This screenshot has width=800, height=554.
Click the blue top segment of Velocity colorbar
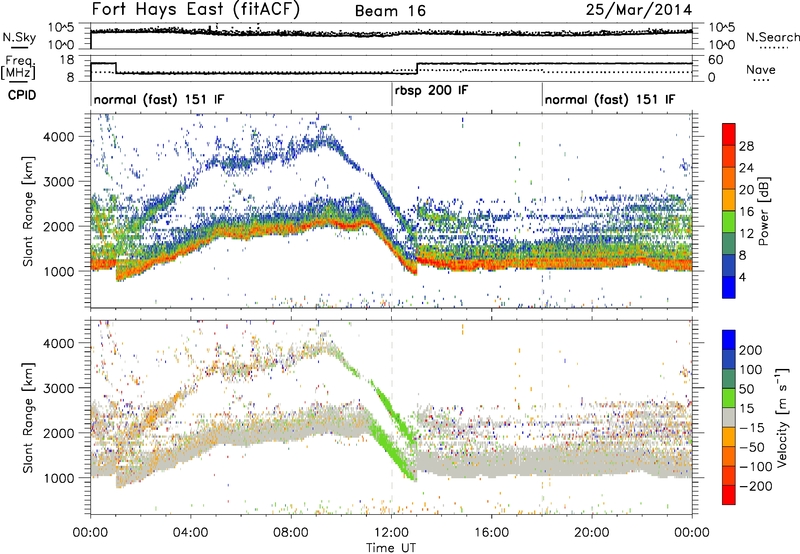click(729, 340)
